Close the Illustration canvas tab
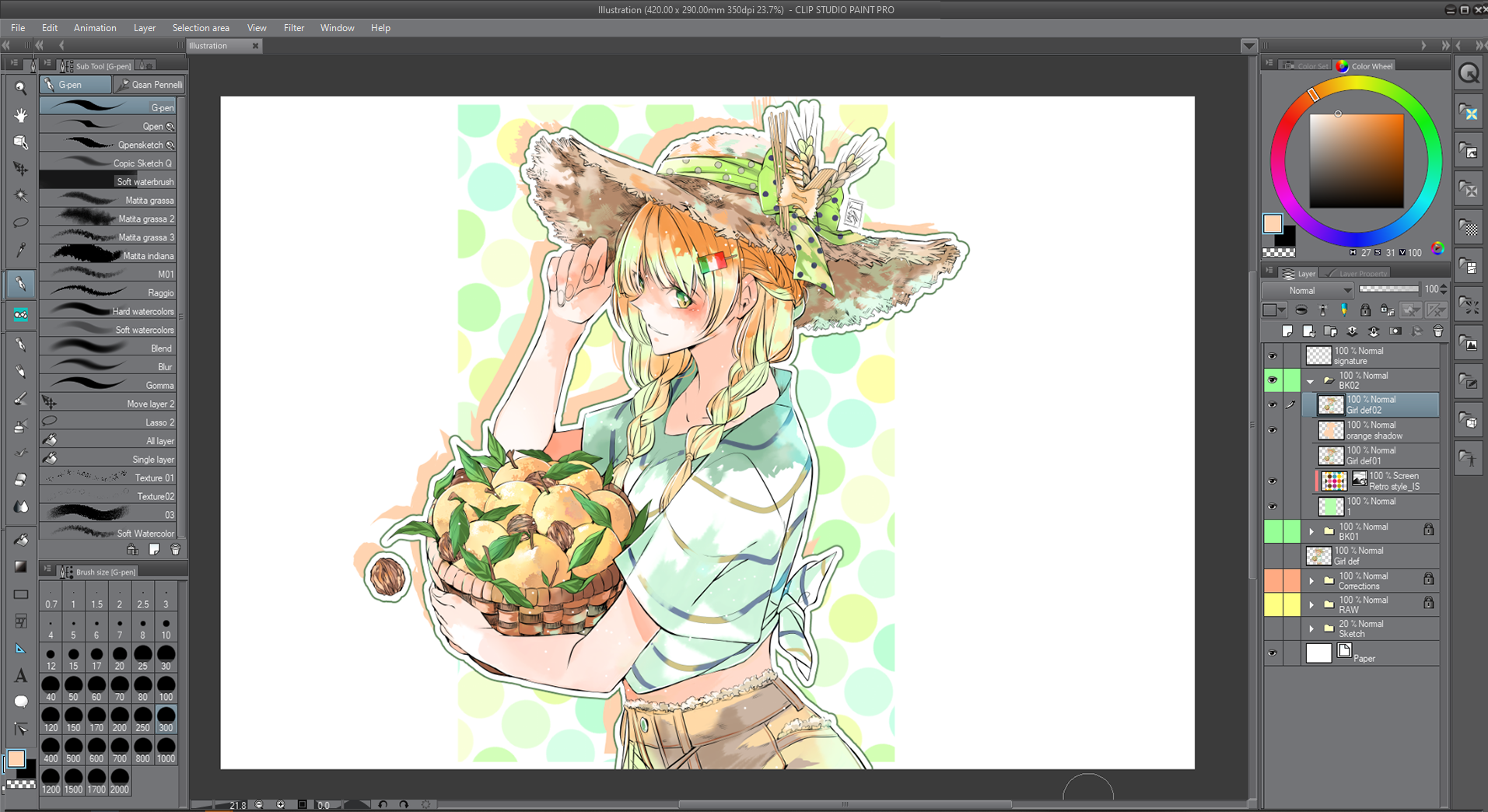1488x812 pixels. click(x=255, y=46)
